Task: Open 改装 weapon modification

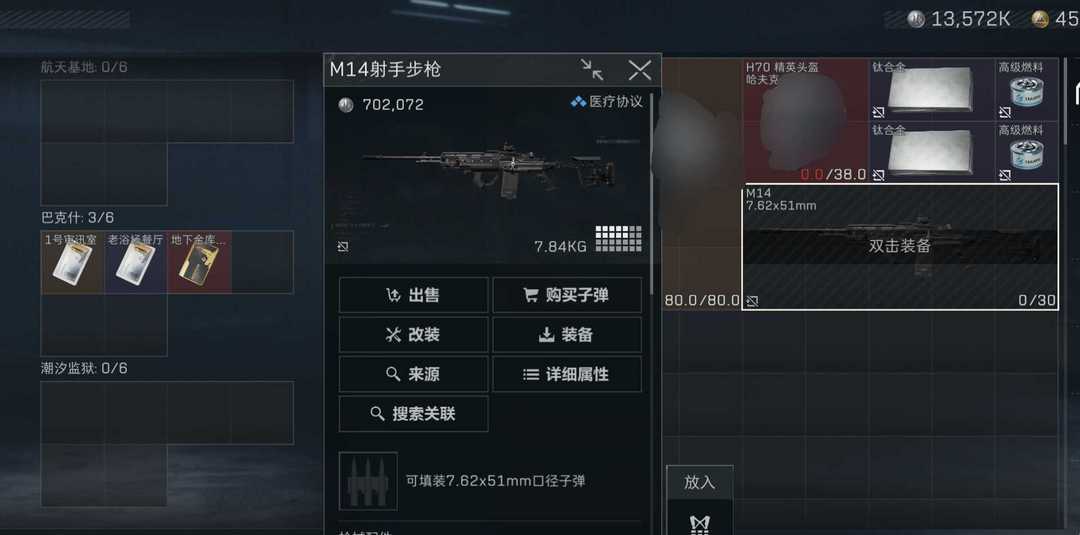Action: pyautogui.click(x=413, y=335)
